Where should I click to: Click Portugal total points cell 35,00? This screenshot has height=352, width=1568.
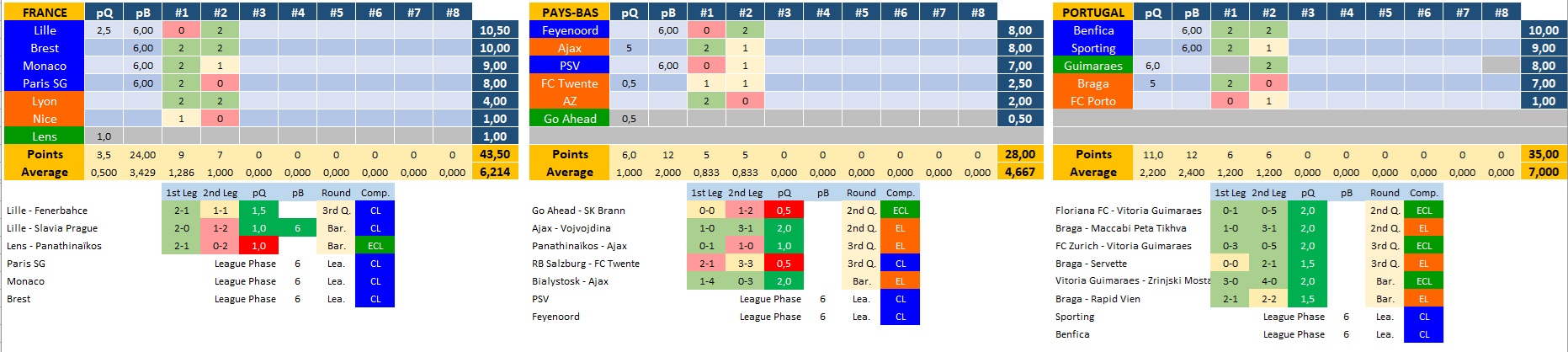(1543, 154)
